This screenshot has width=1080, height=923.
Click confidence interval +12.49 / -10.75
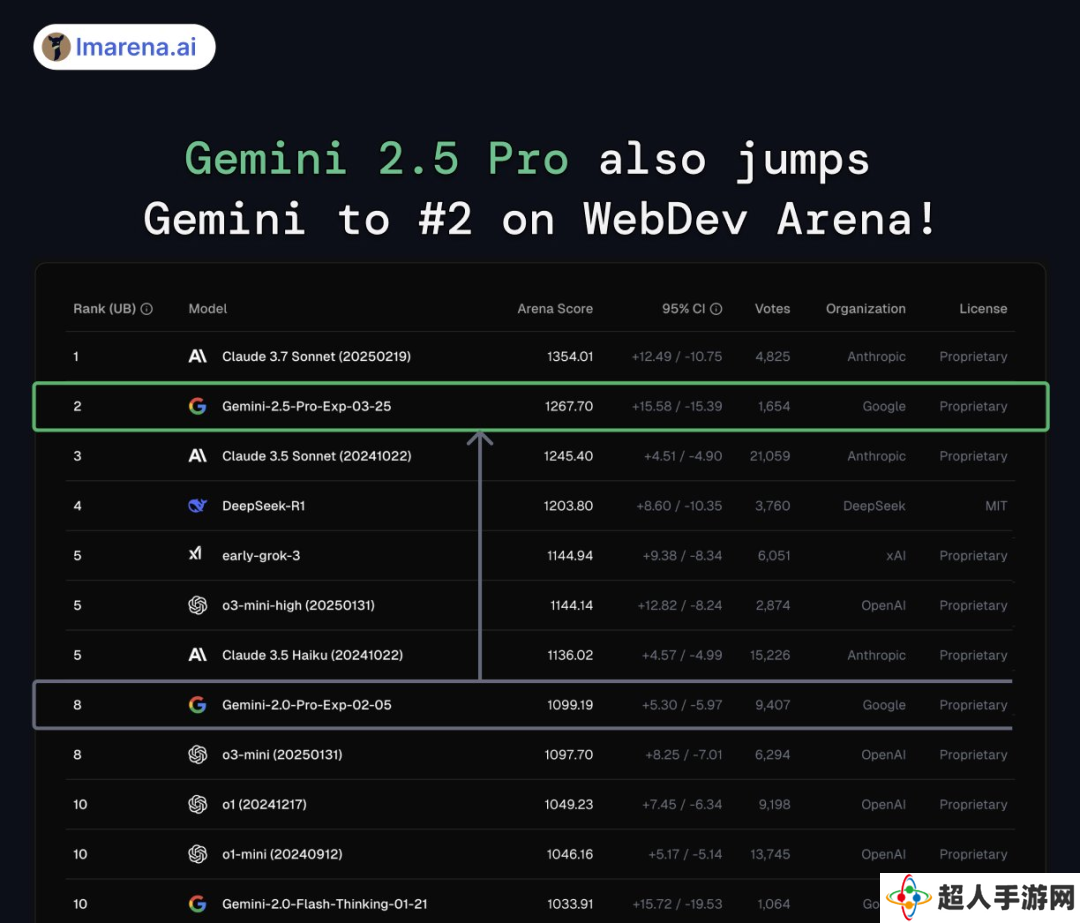[x=677, y=356]
